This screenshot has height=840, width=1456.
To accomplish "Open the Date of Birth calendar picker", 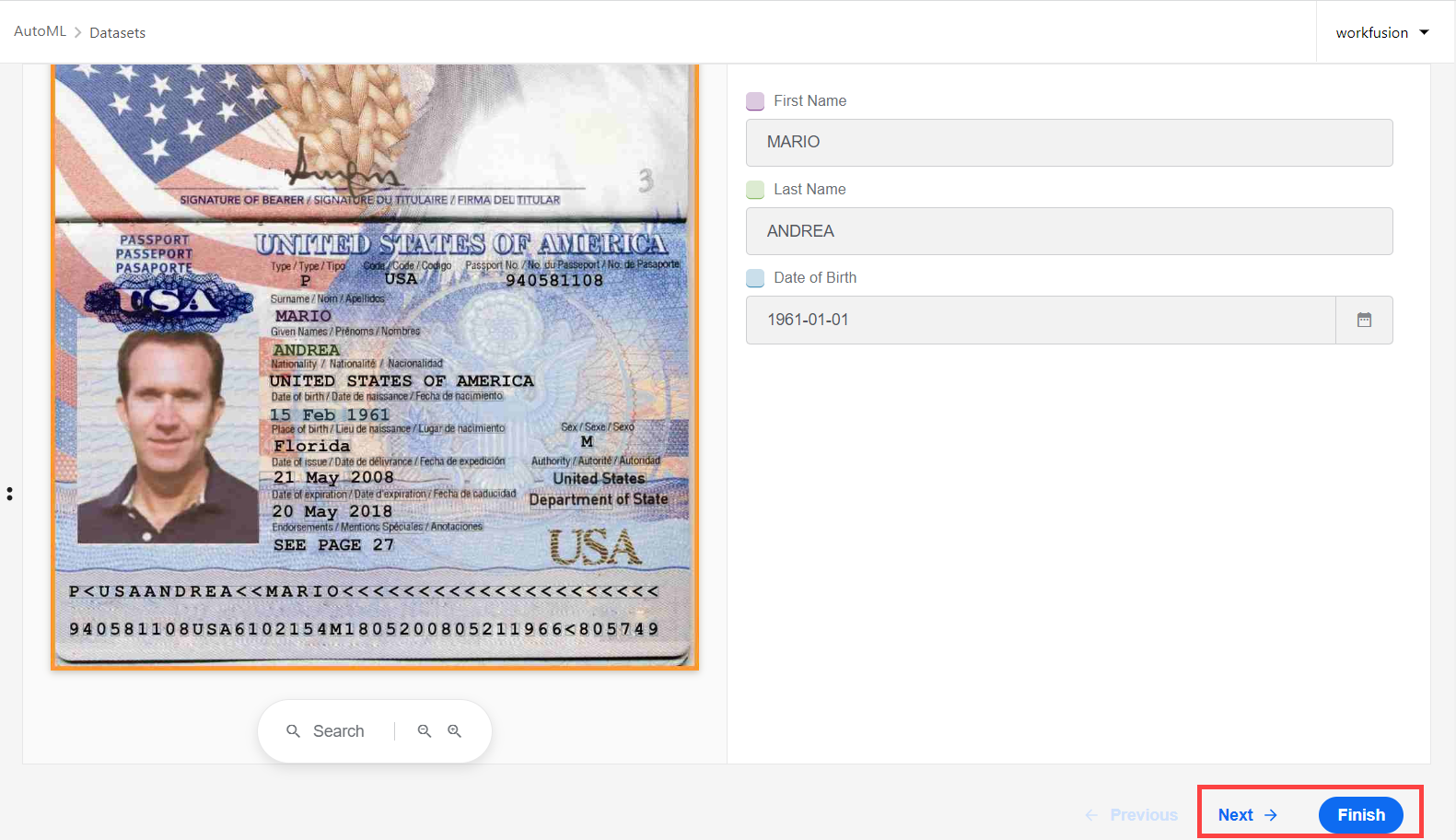I will pos(1364,320).
